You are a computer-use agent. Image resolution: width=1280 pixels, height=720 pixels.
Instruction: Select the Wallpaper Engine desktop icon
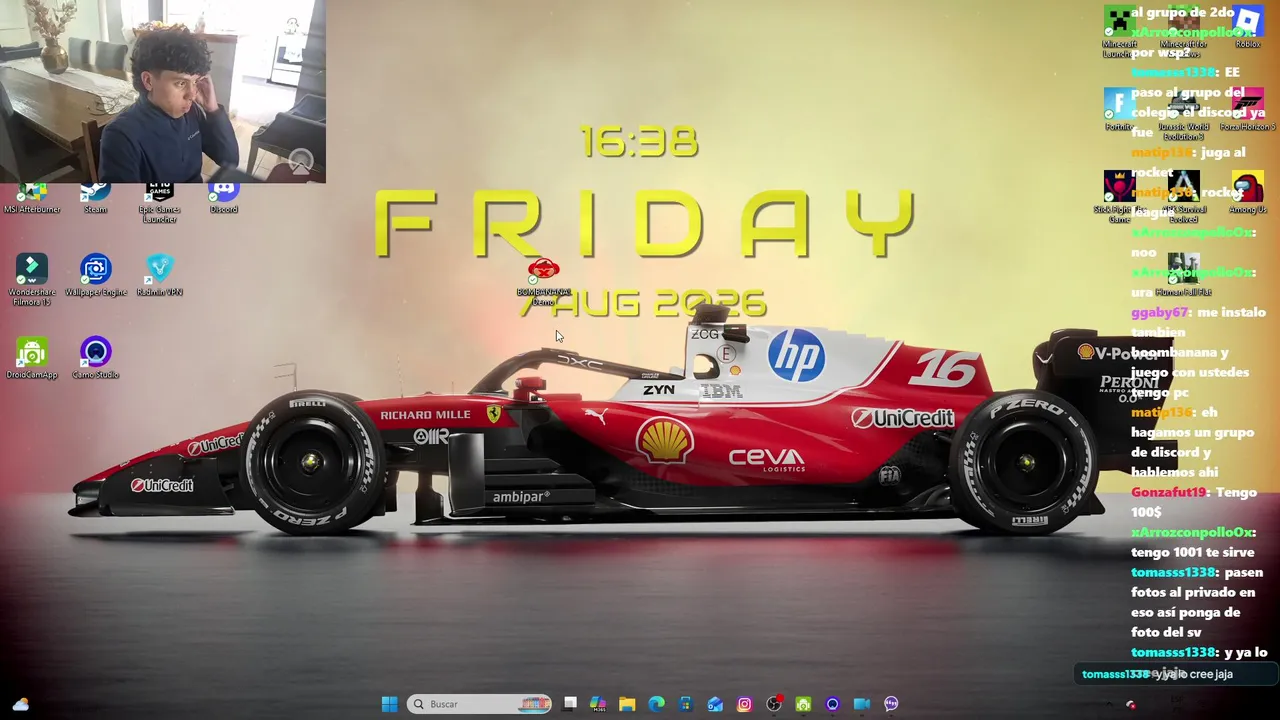coord(96,276)
